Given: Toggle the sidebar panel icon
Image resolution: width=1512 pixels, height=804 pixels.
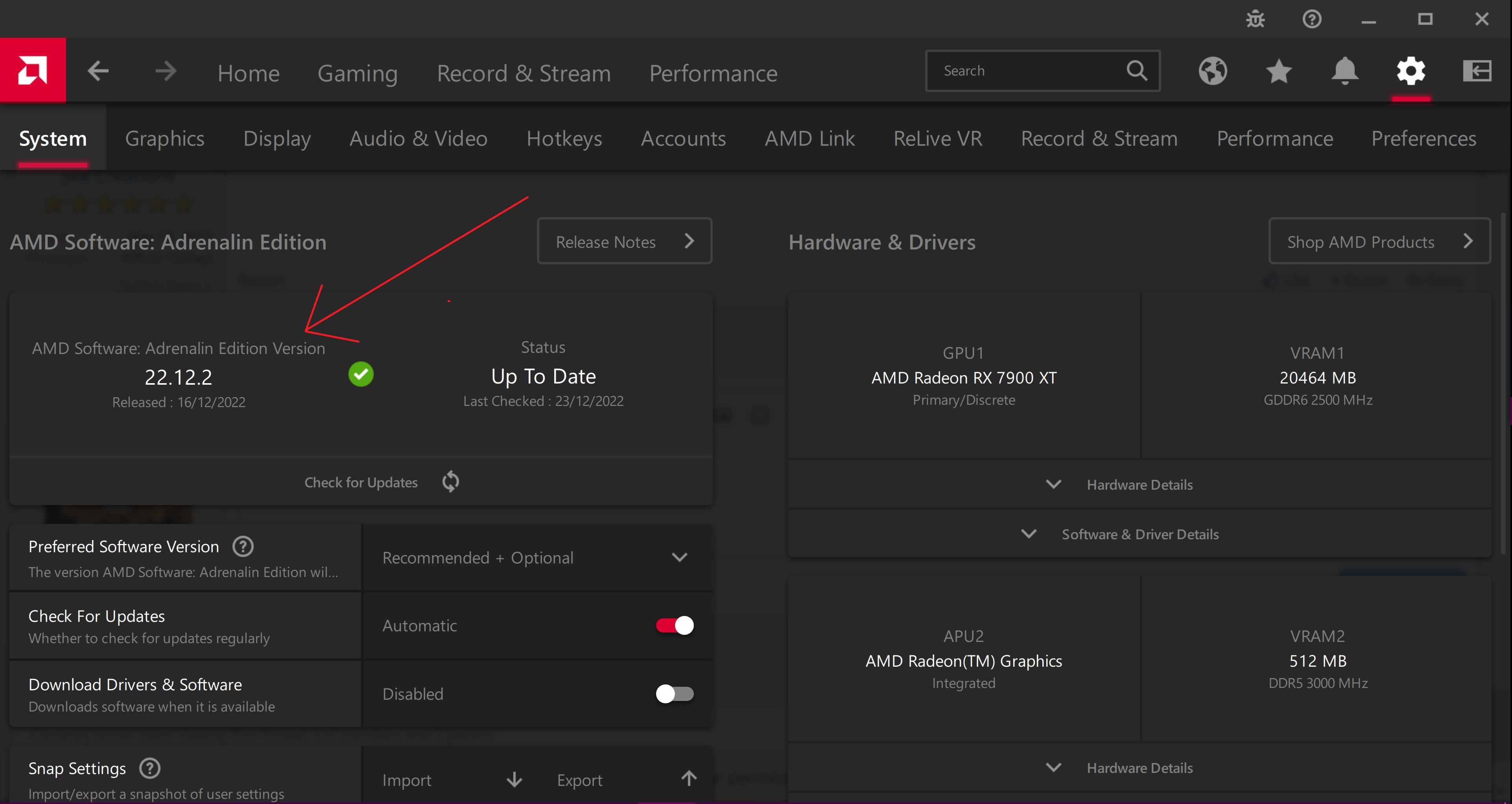Looking at the screenshot, I should pos(1477,71).
